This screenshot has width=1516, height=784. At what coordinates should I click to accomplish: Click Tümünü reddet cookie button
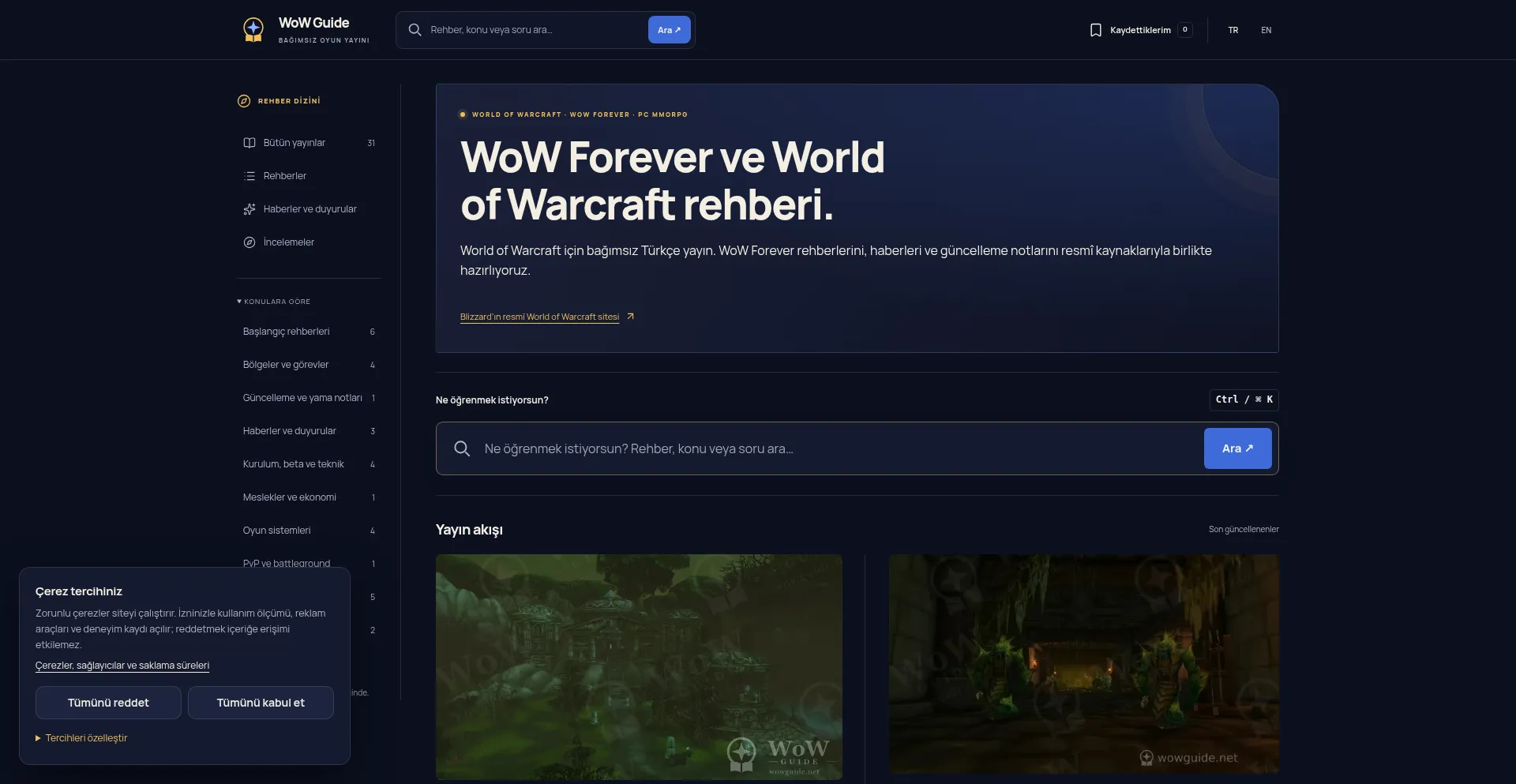[108, 703]
